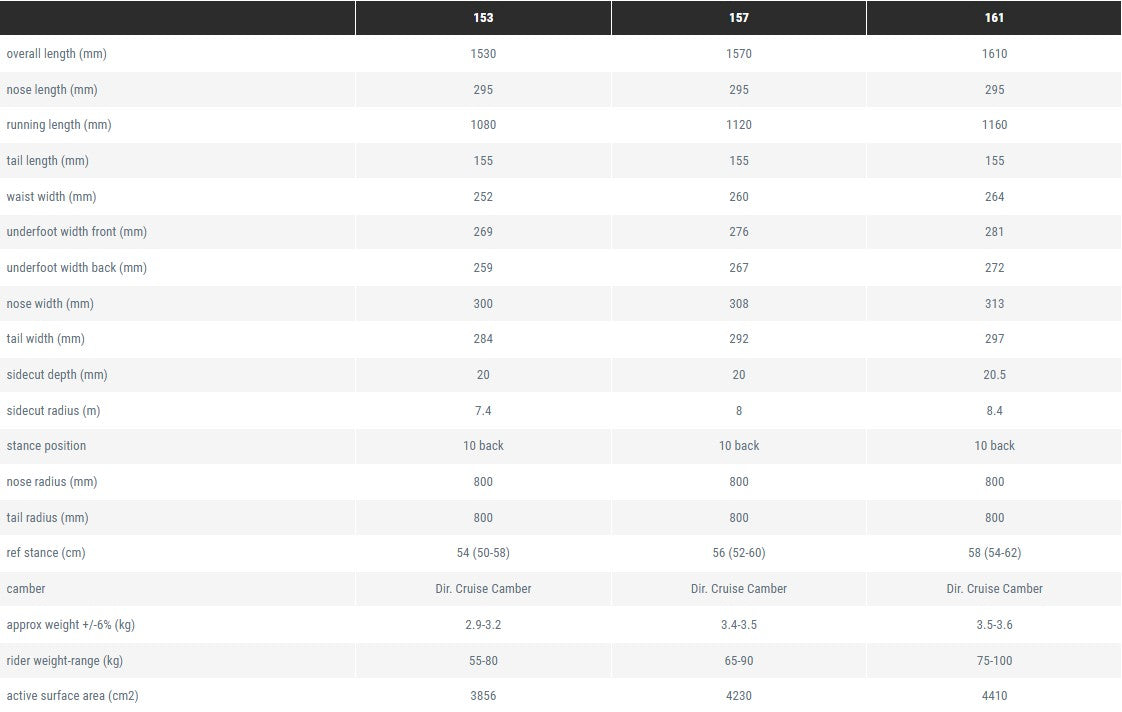
Task: Select the waist width (mm) row label
Action: click(x=51, y=197)
